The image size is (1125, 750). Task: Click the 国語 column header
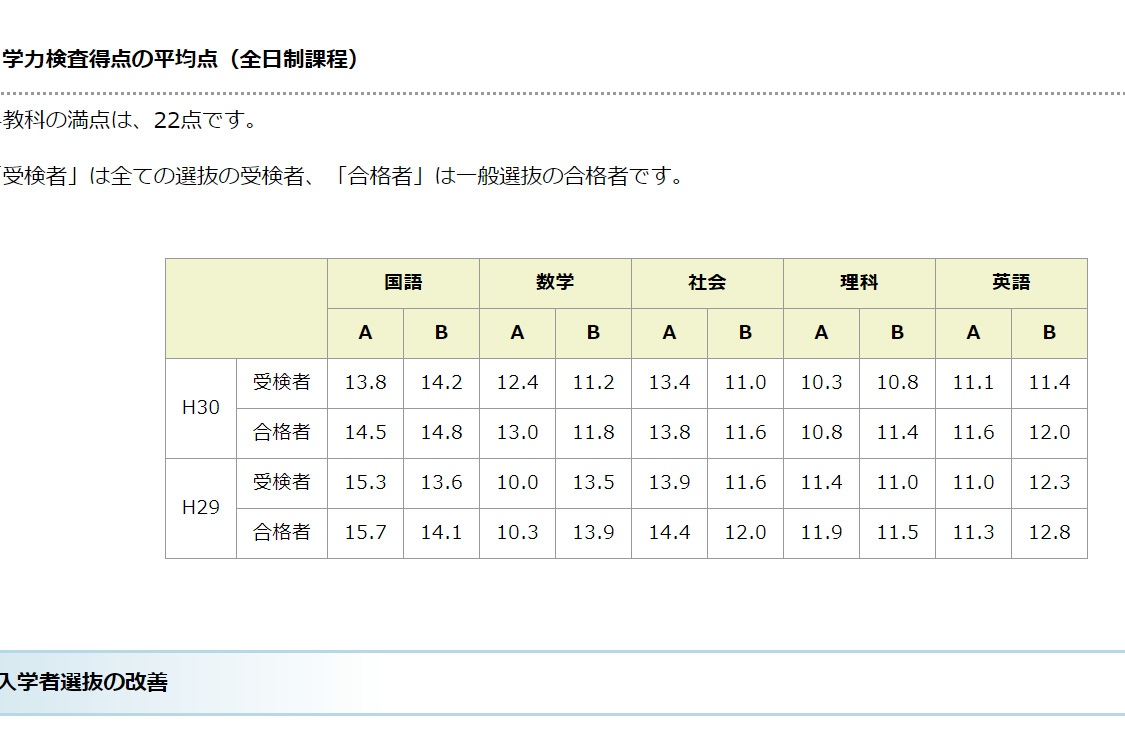coord(403,283)
